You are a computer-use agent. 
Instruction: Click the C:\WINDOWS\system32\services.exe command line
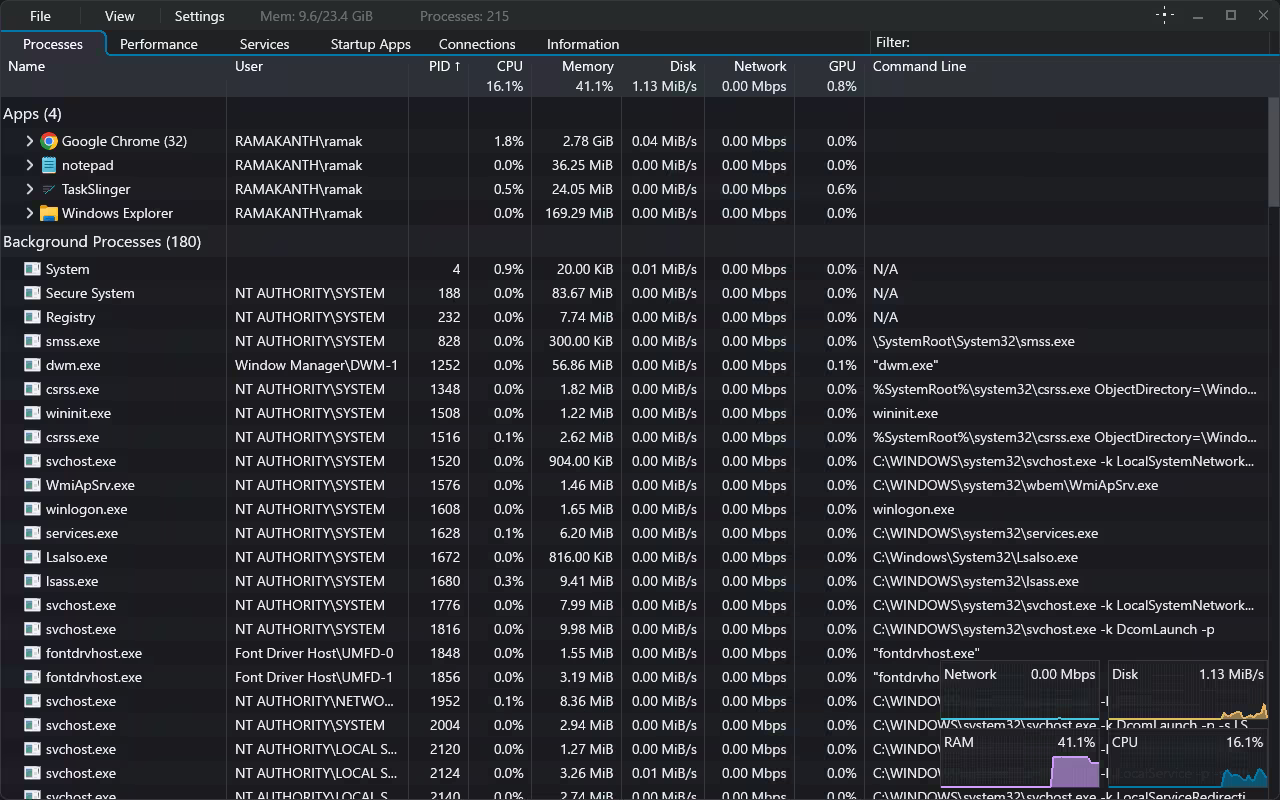click(985, 533)
